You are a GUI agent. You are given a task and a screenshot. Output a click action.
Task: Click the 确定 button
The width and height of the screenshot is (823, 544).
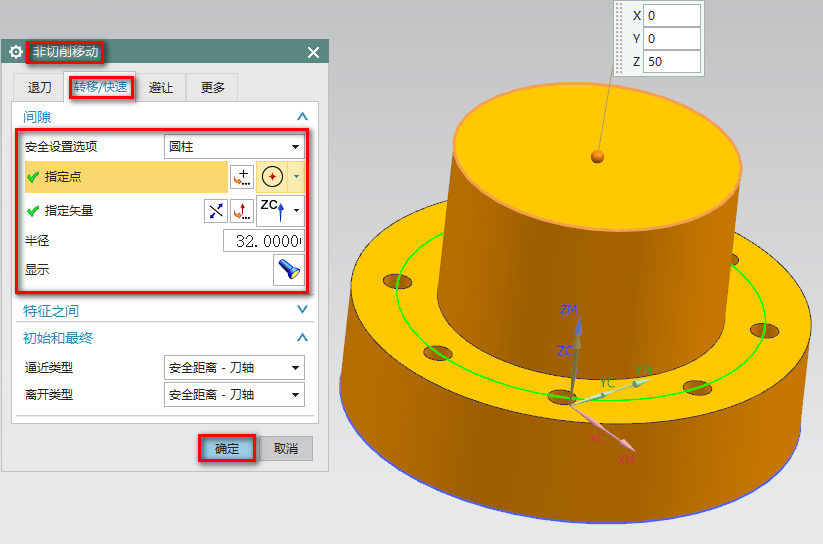pyautogui.click(x=227, y=449)
